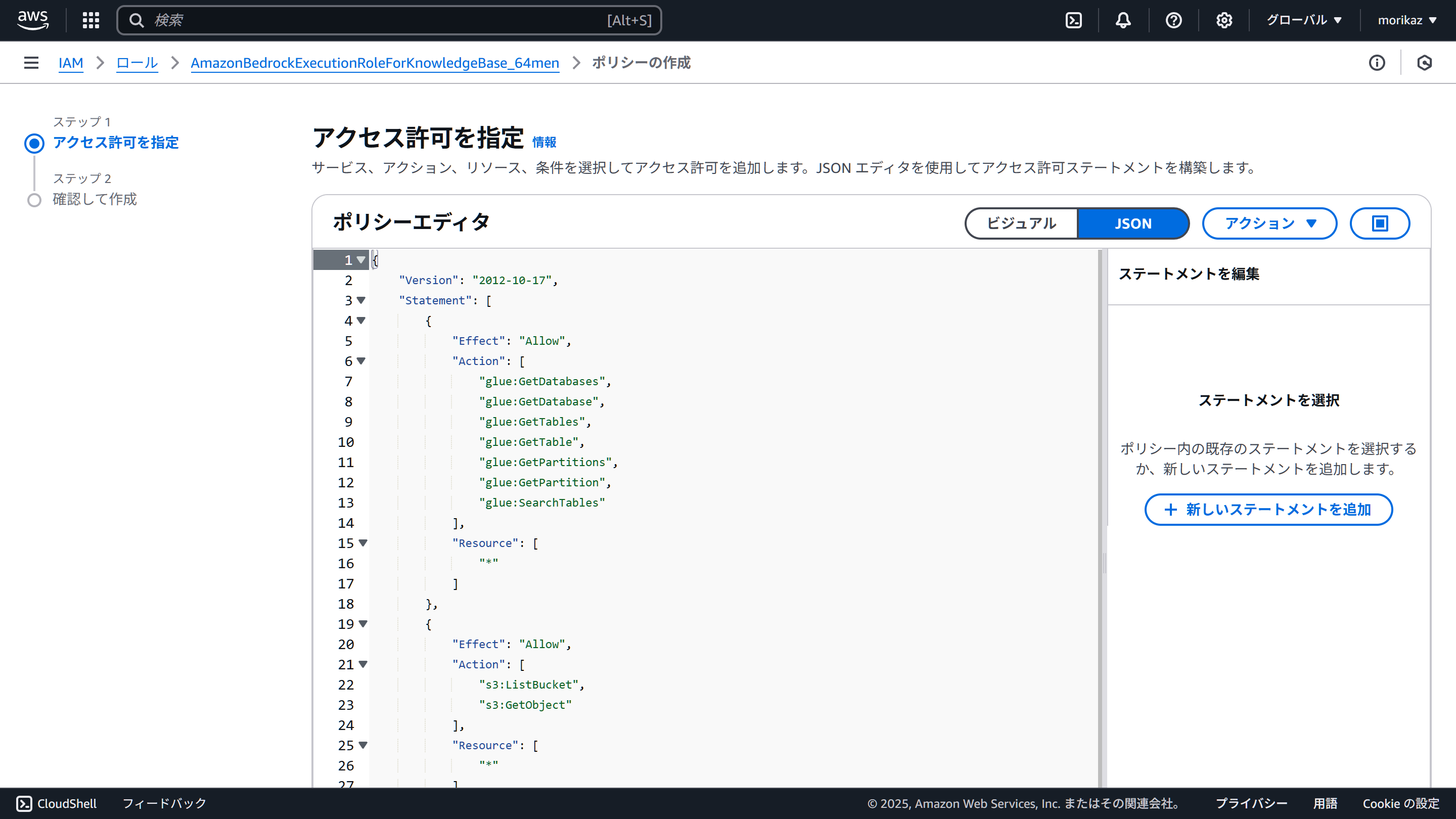Open the ロール breadcrumb link

[137, 63]
